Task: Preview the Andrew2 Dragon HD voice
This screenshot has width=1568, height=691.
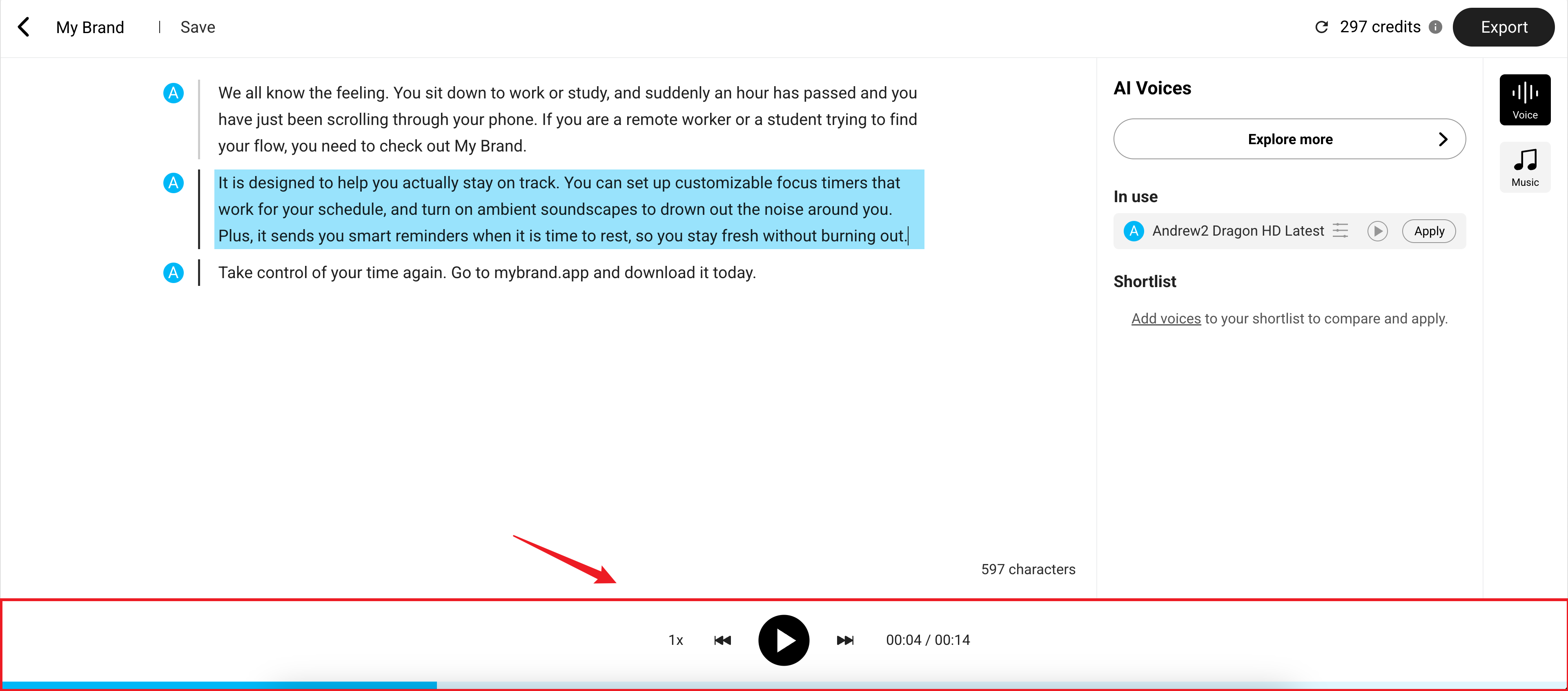Action: [1377, 231]
